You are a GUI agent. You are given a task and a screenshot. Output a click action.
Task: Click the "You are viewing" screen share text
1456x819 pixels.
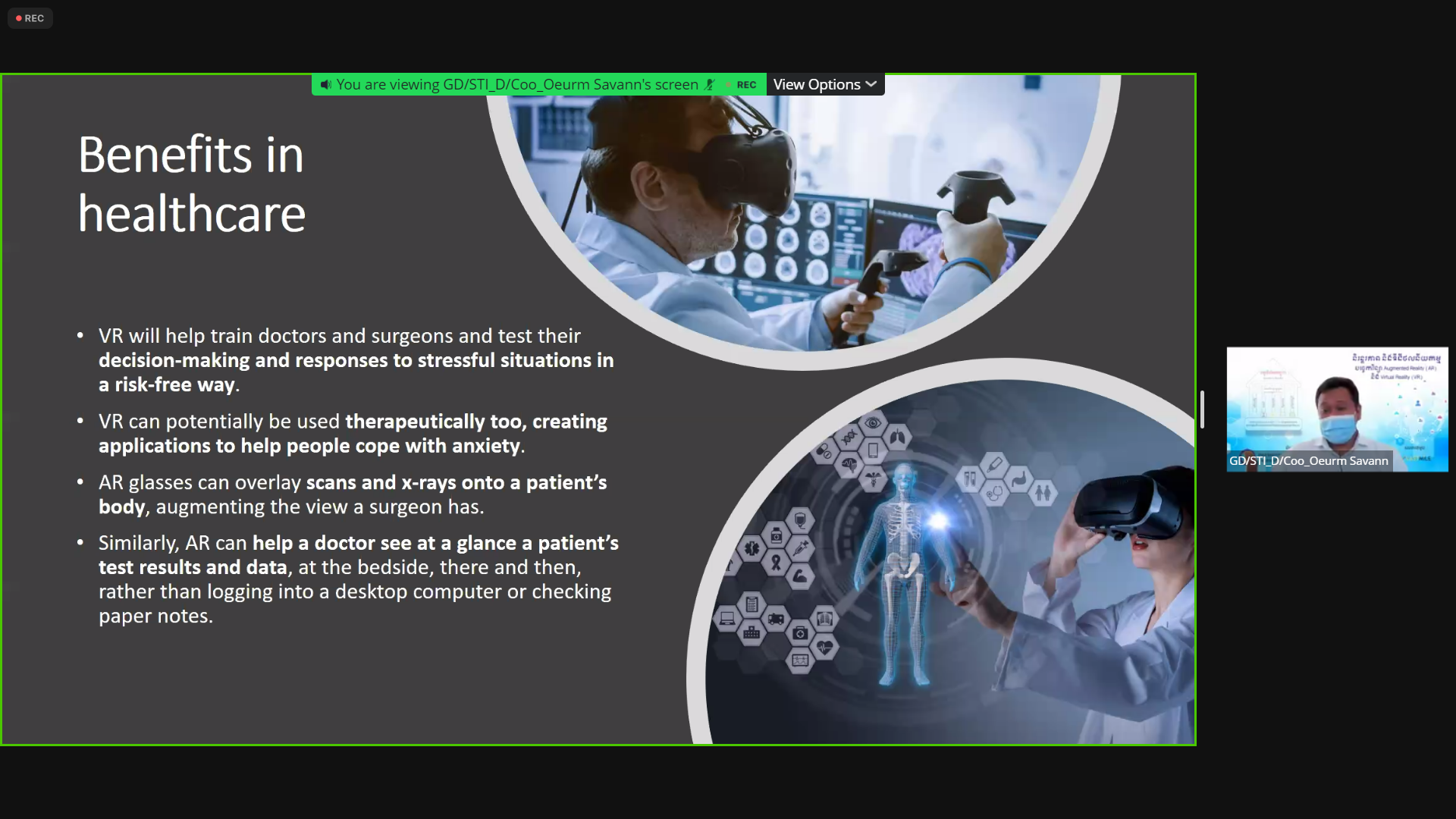coord(517,85)
